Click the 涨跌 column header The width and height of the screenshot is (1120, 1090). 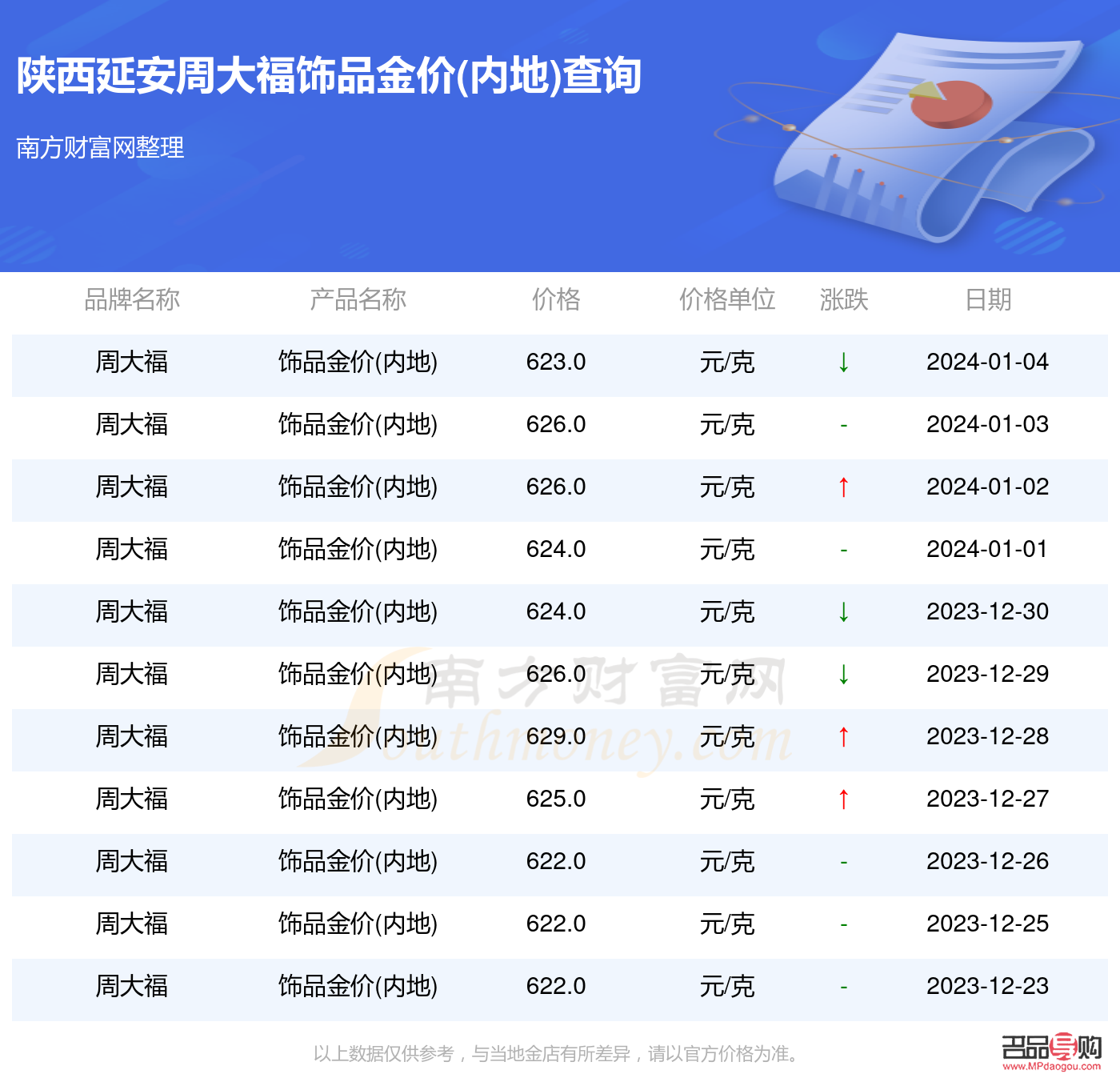[844, 299]
